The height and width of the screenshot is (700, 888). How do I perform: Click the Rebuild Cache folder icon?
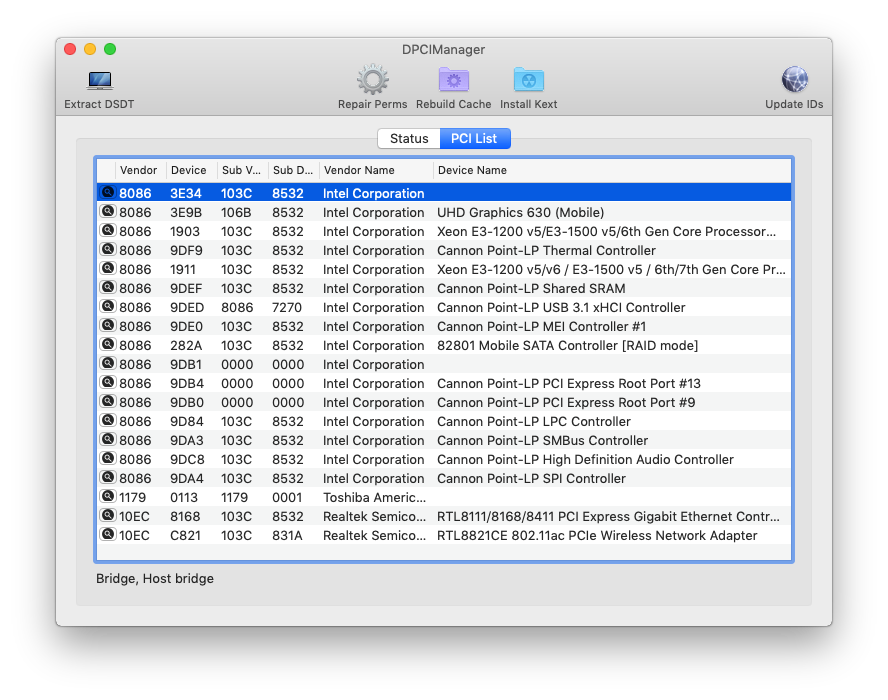tap(453, 80)
